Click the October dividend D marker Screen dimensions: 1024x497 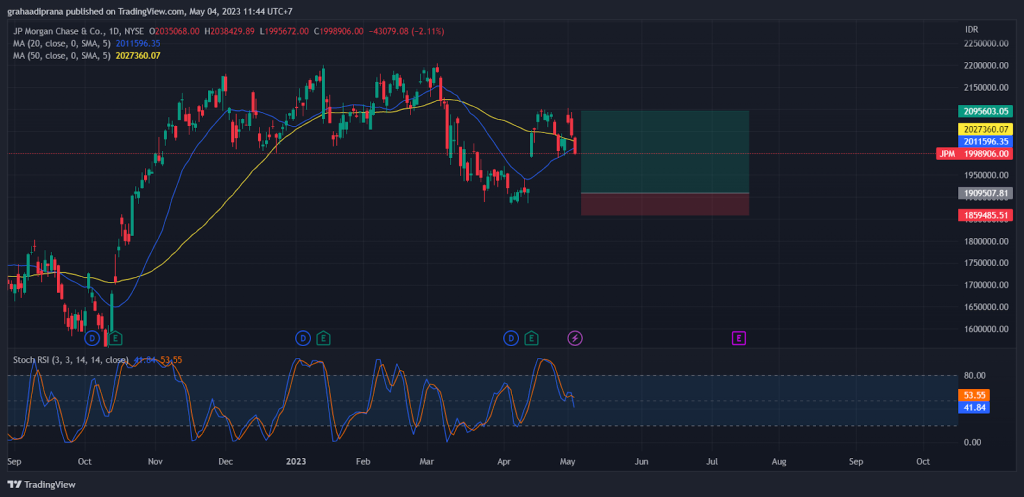[x=92, y=338]
